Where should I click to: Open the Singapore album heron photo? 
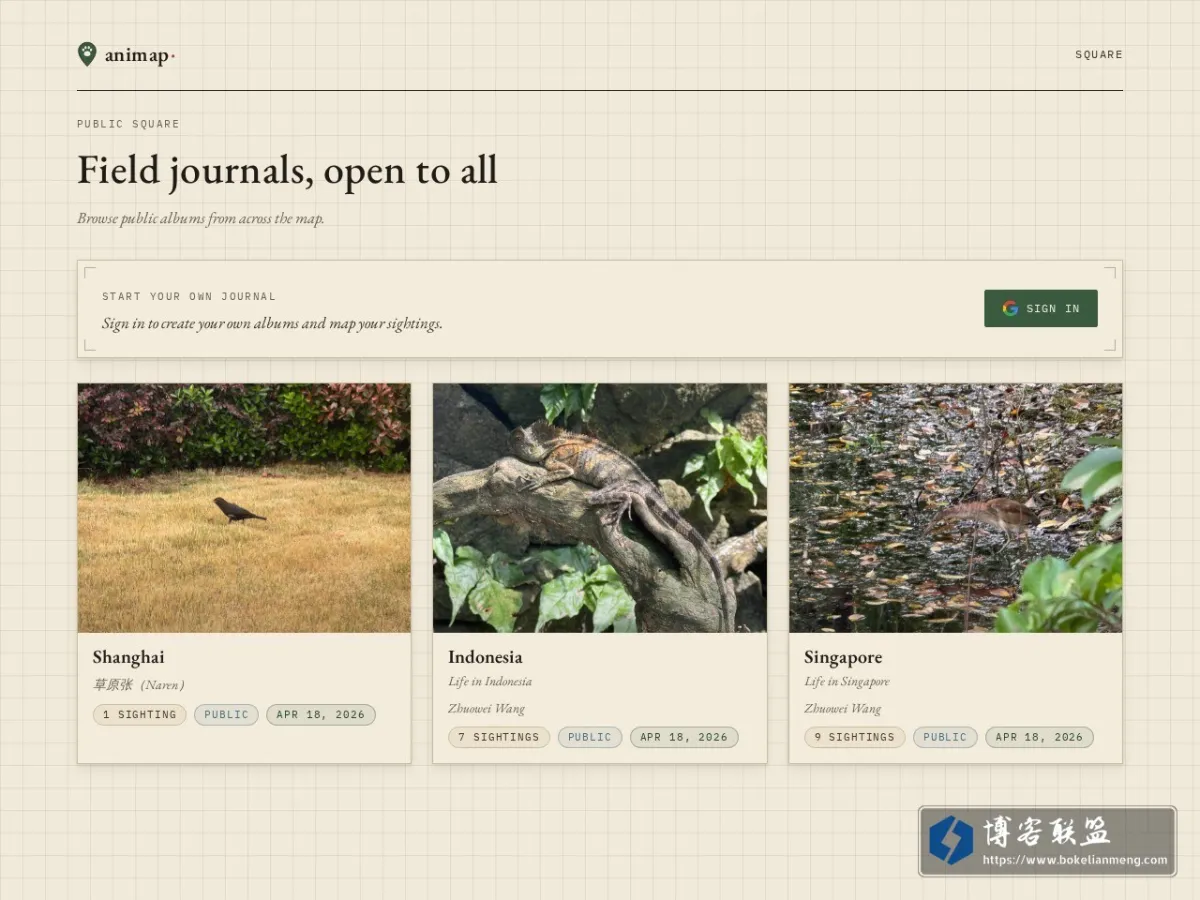(x=955, y=508)
